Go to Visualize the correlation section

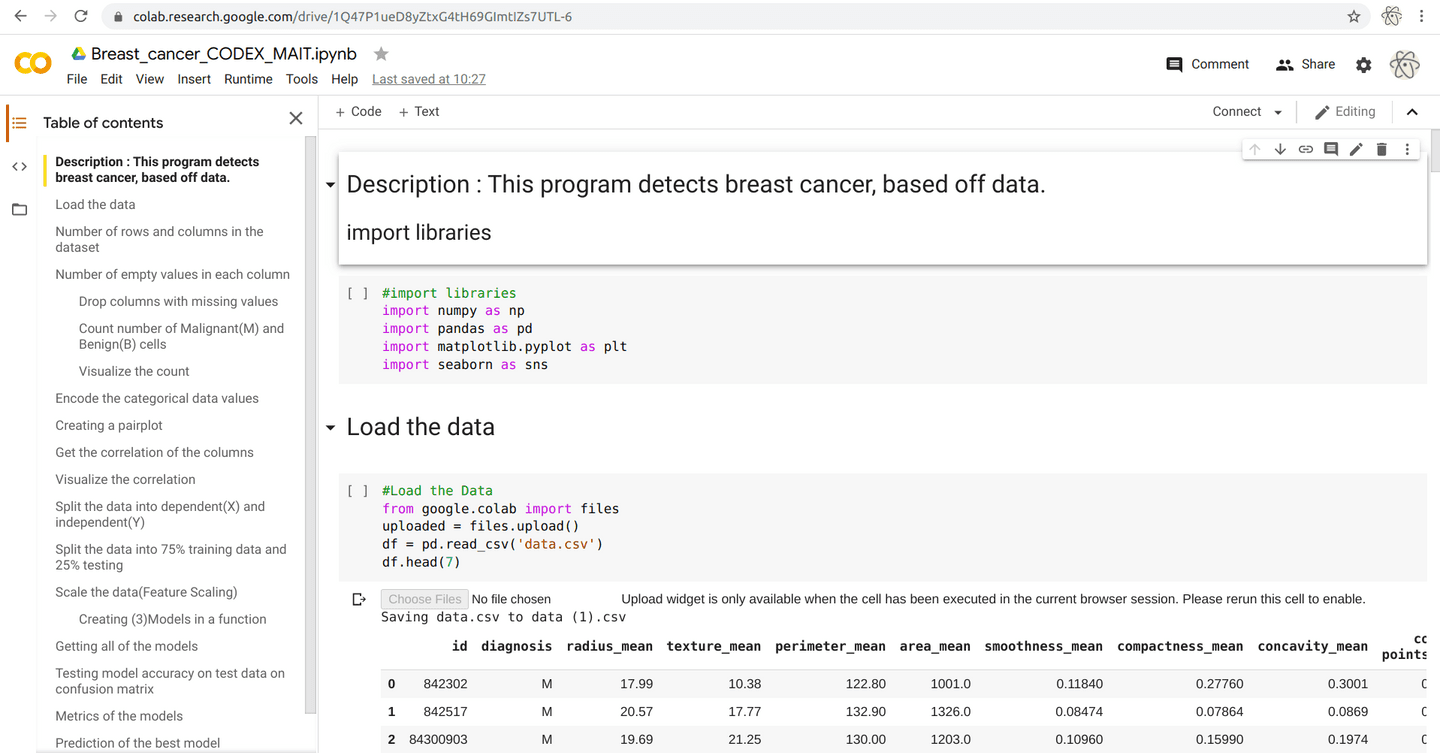point(125,479)
